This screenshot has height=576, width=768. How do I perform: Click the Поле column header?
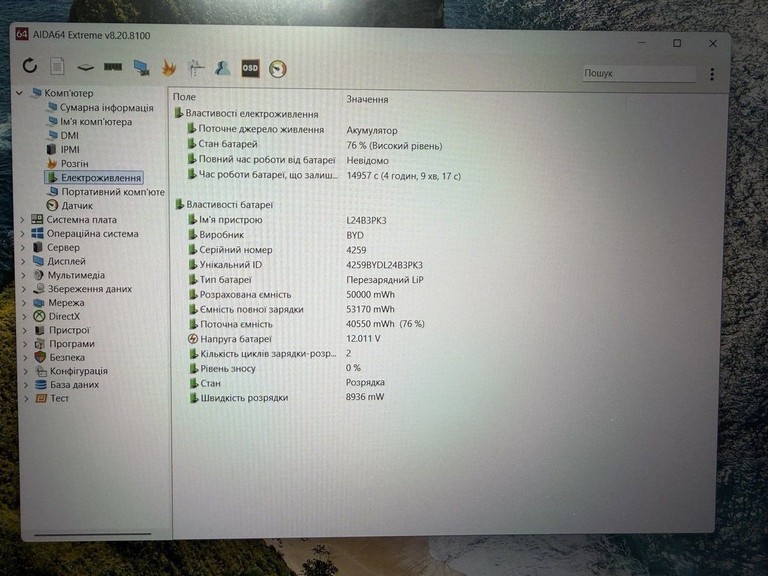(x=184, y=97)
